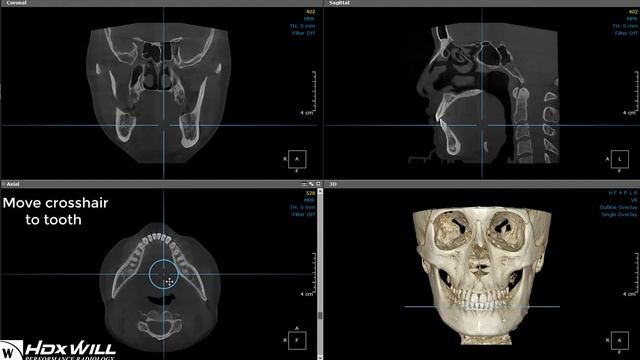
Task: Click the Sagittal view orientation cube
Action: pos(620,159)
